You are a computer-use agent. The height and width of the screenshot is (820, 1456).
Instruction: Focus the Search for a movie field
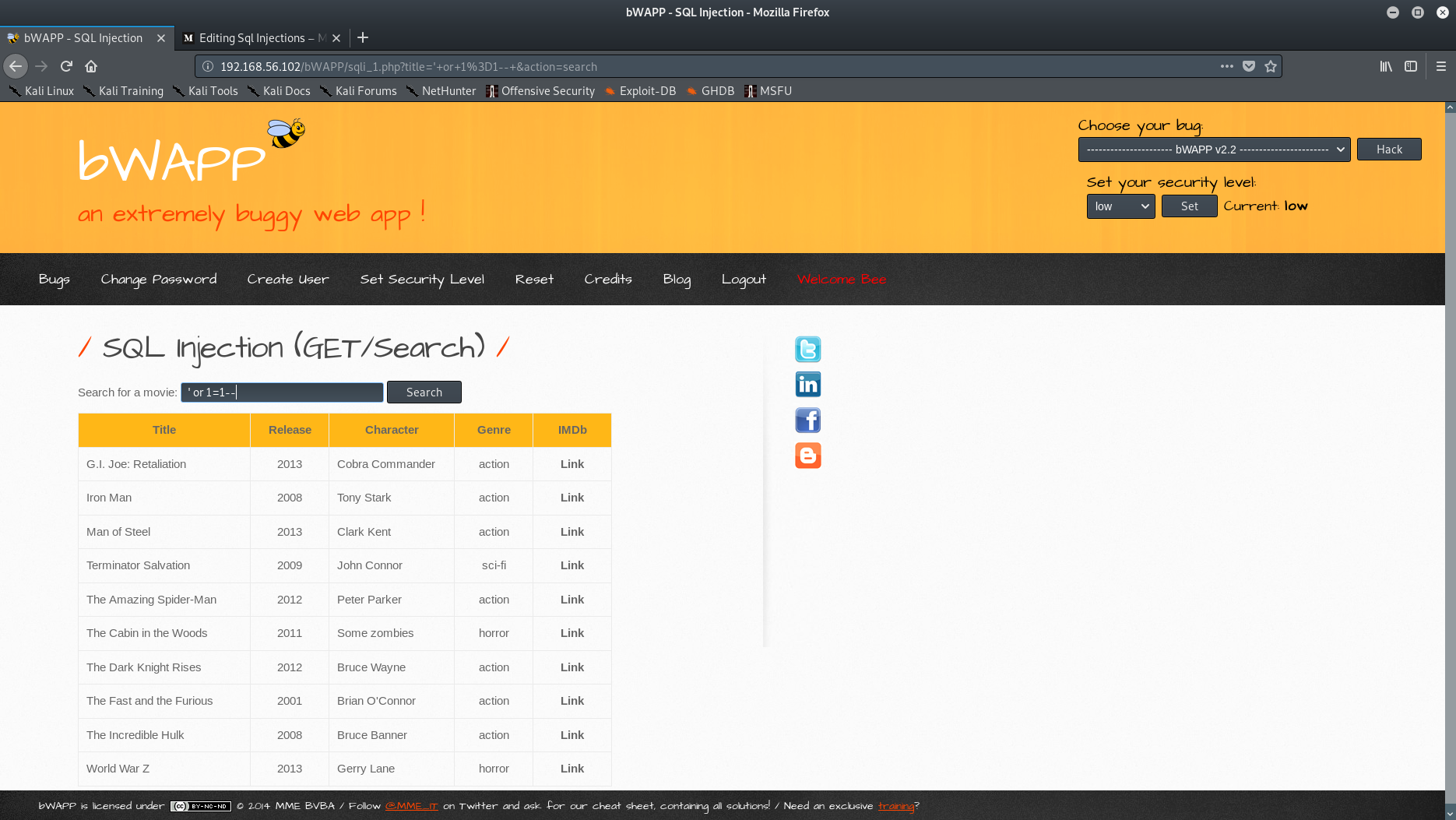282,392
